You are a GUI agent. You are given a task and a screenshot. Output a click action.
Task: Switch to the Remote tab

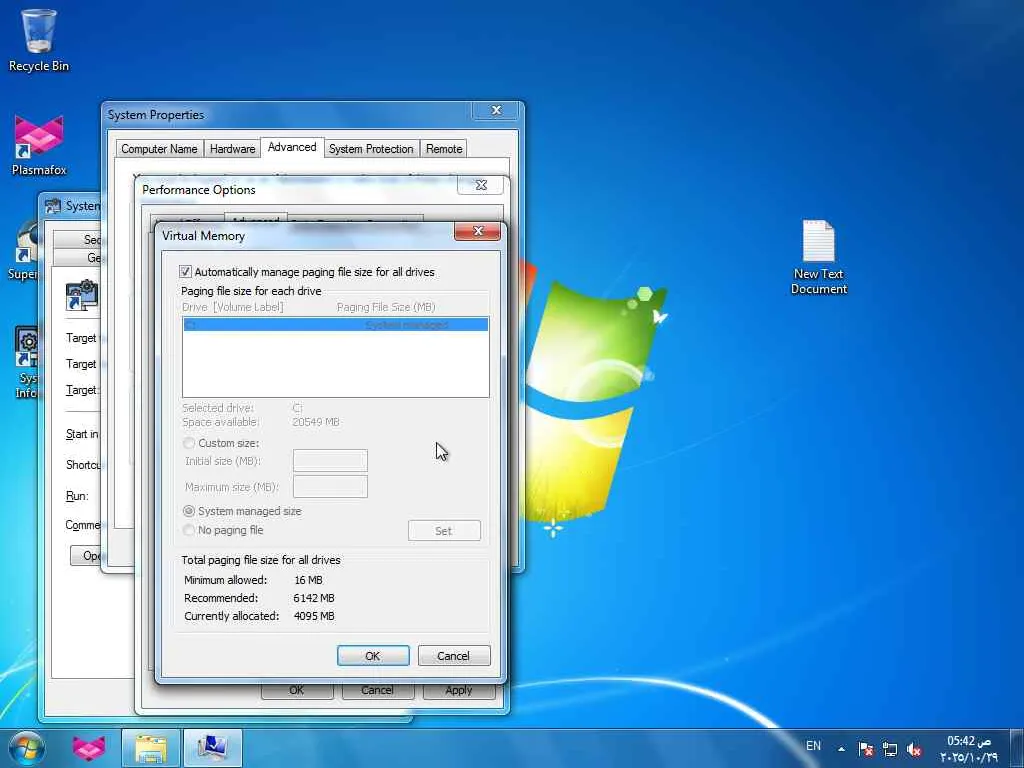pyautogui.click(x=444, y=149)
